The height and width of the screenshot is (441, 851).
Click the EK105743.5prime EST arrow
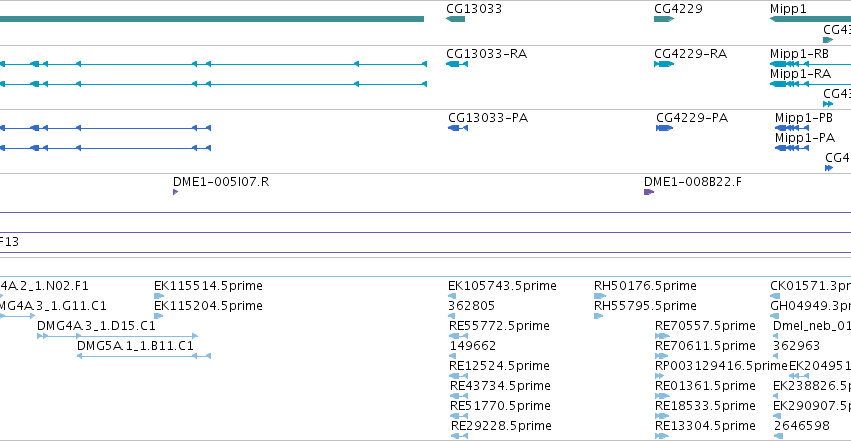(x=452, y=296)
